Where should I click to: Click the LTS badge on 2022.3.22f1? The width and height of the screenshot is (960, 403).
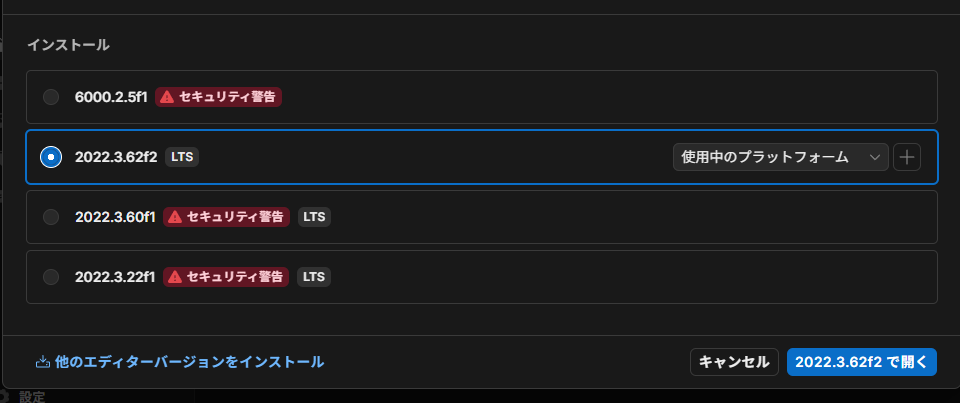point(314,277)
